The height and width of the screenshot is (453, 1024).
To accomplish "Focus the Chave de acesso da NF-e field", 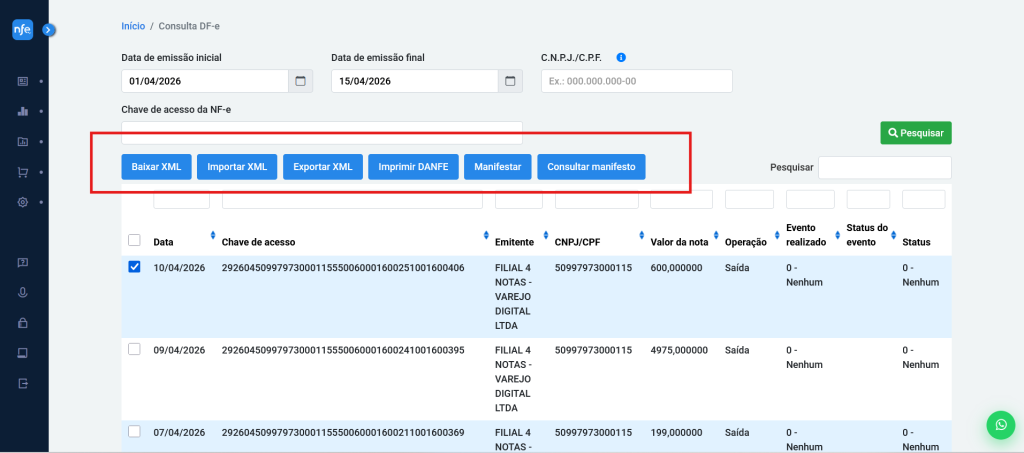I will pos(321,133).
